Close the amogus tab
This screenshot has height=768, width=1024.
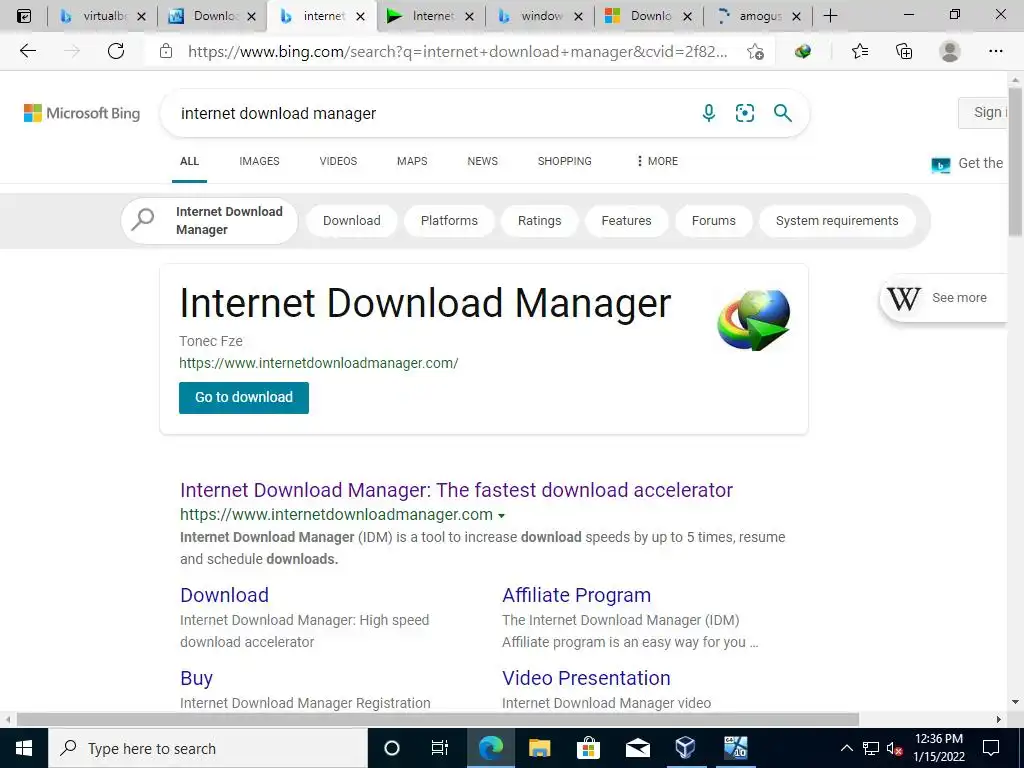pos(796,17)
